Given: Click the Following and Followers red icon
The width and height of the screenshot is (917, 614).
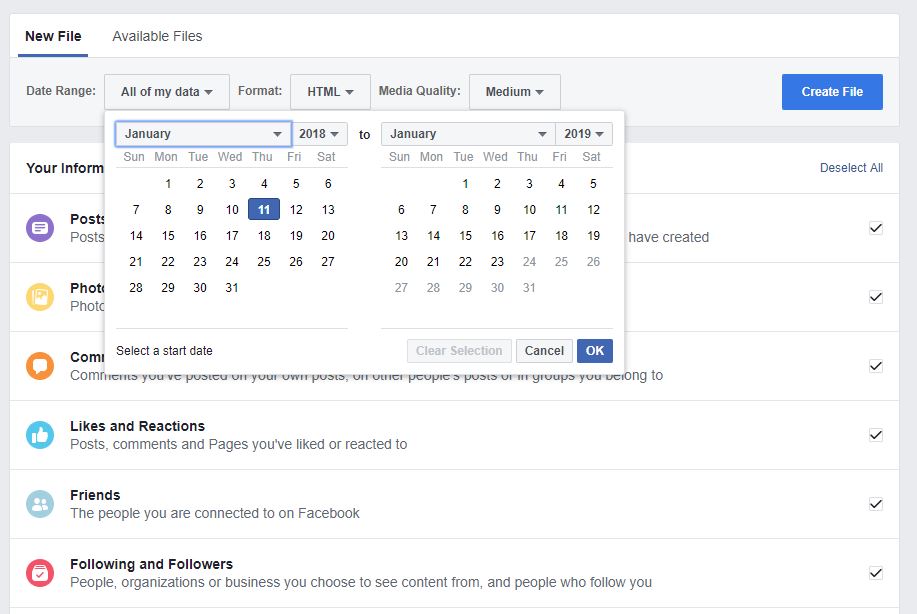Looking at the screenshot, I should point(40,573).
